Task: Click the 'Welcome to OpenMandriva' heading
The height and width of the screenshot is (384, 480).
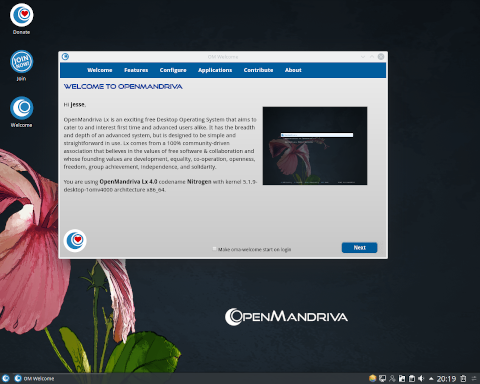Action: pos(123,87)
